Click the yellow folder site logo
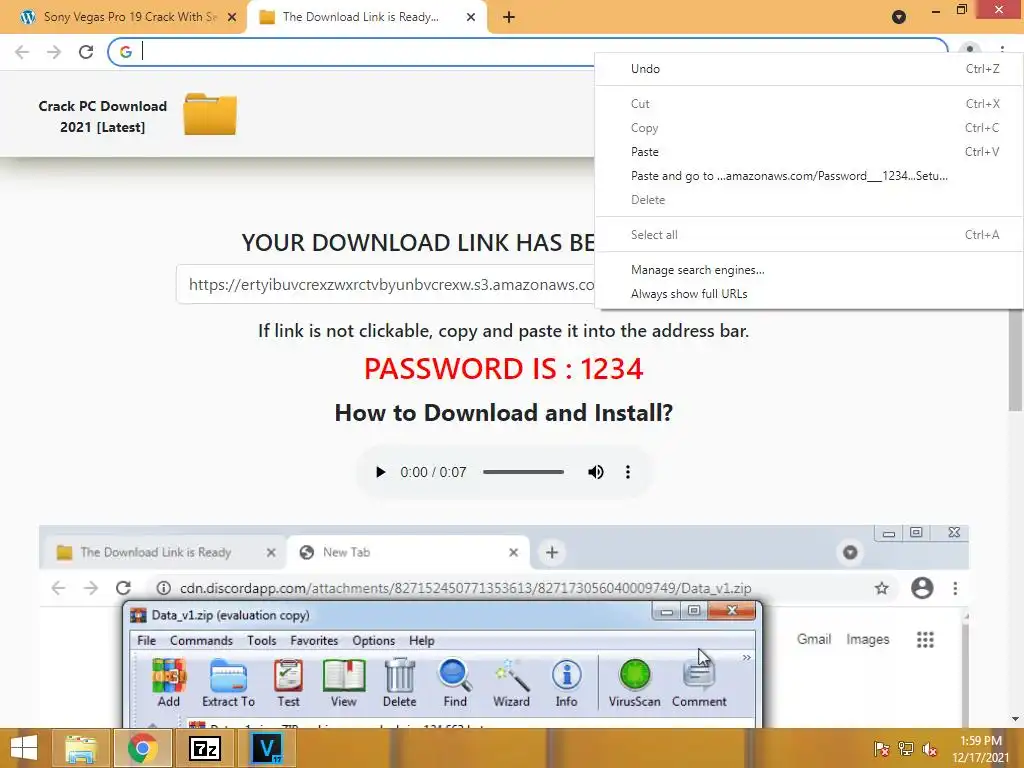This screenshot has height=768, width=1024. tap(210, 114)
